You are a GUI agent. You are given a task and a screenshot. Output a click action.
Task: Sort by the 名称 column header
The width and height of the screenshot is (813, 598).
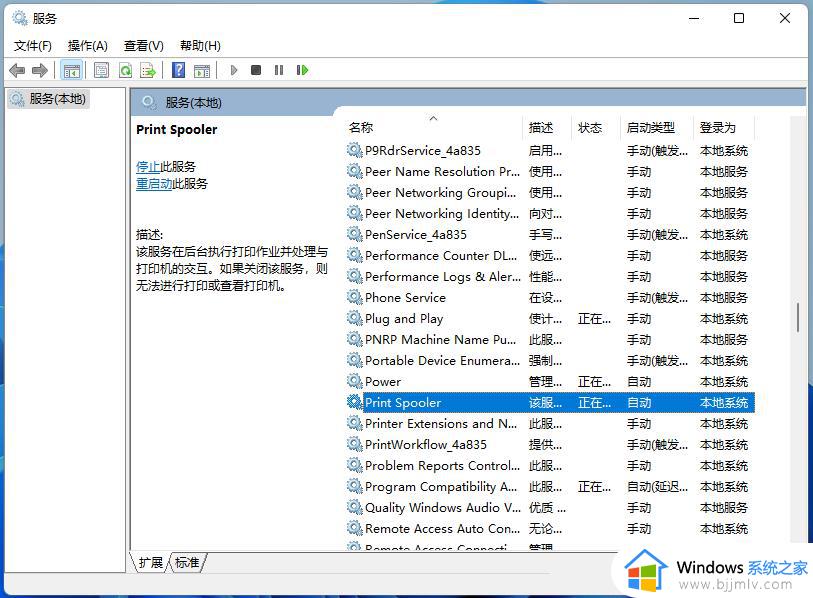tap(433, 128)
